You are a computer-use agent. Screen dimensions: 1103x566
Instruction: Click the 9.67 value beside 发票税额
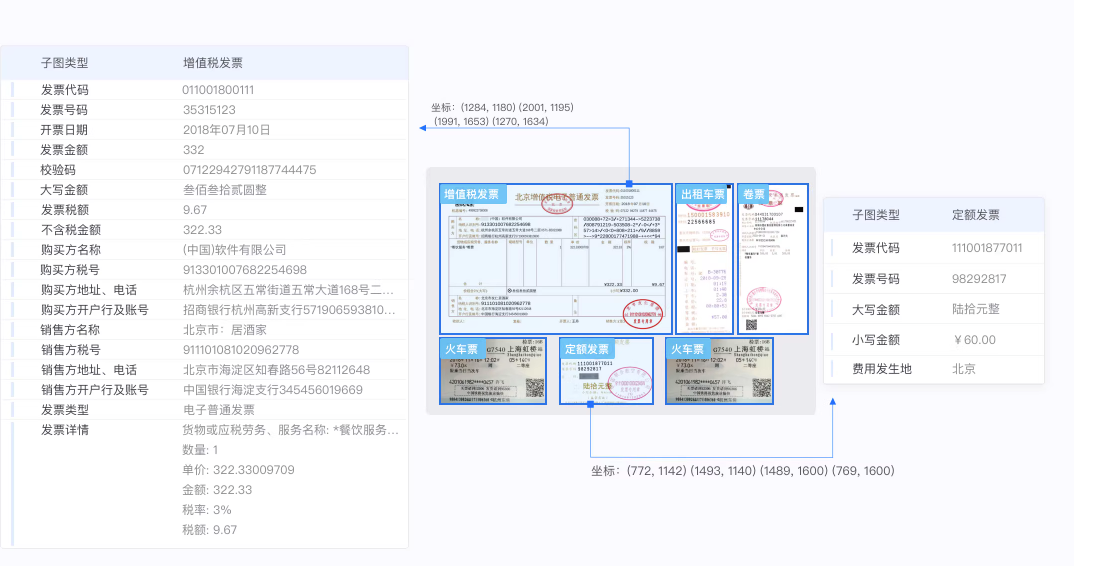195,210
